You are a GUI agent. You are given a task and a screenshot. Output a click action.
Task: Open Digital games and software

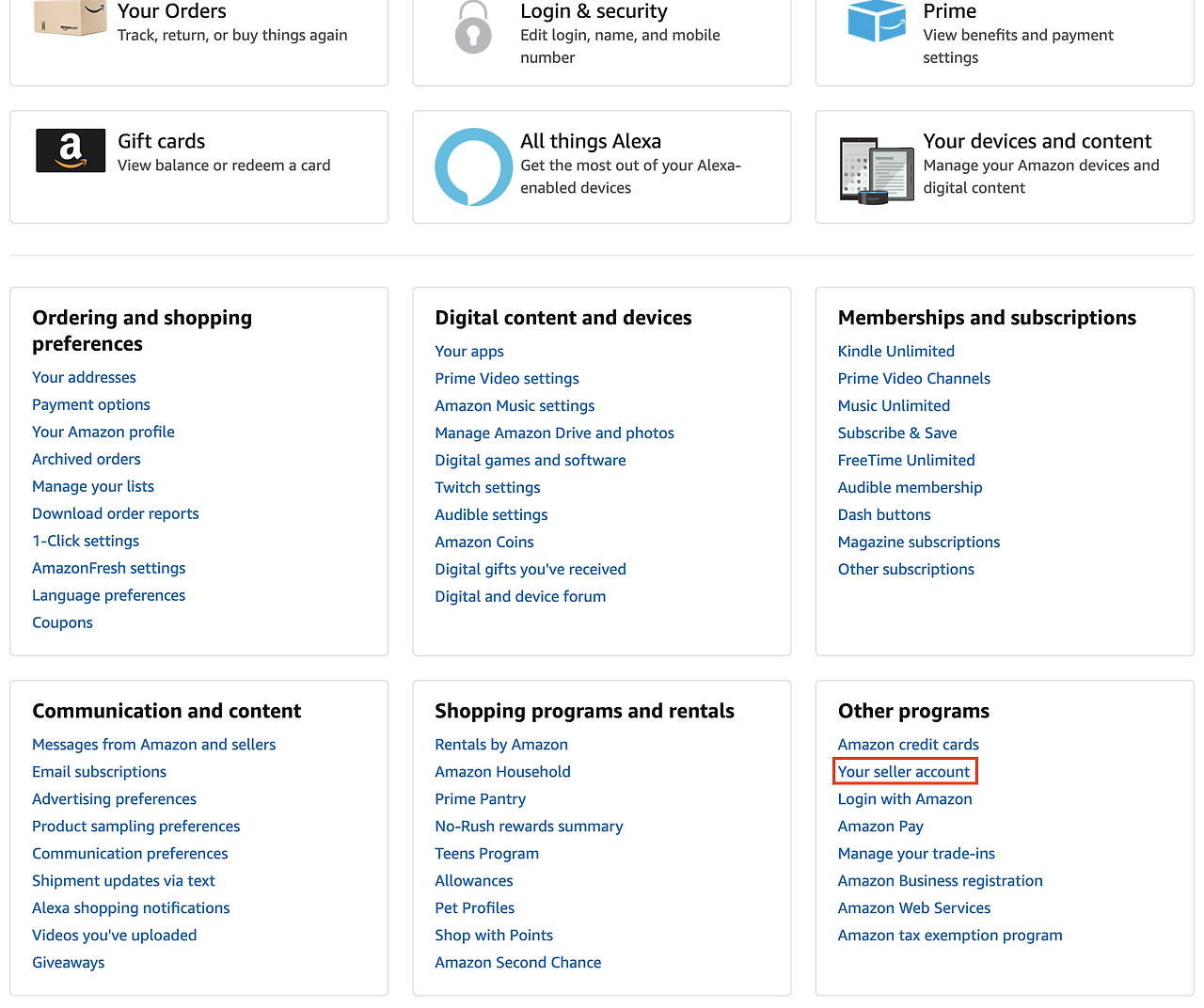(531, 460)
